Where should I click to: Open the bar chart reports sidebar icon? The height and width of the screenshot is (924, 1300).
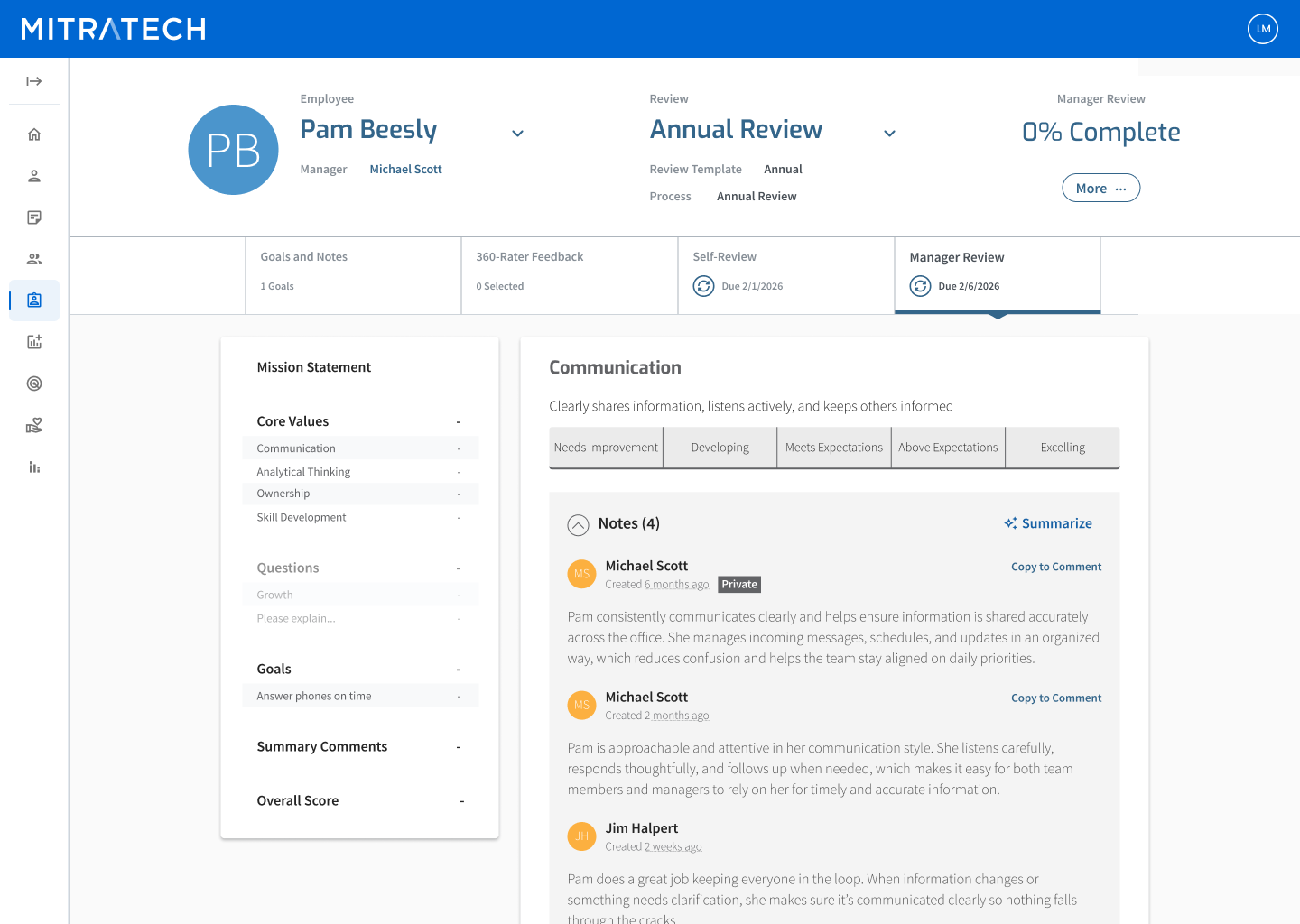[34, 467]
